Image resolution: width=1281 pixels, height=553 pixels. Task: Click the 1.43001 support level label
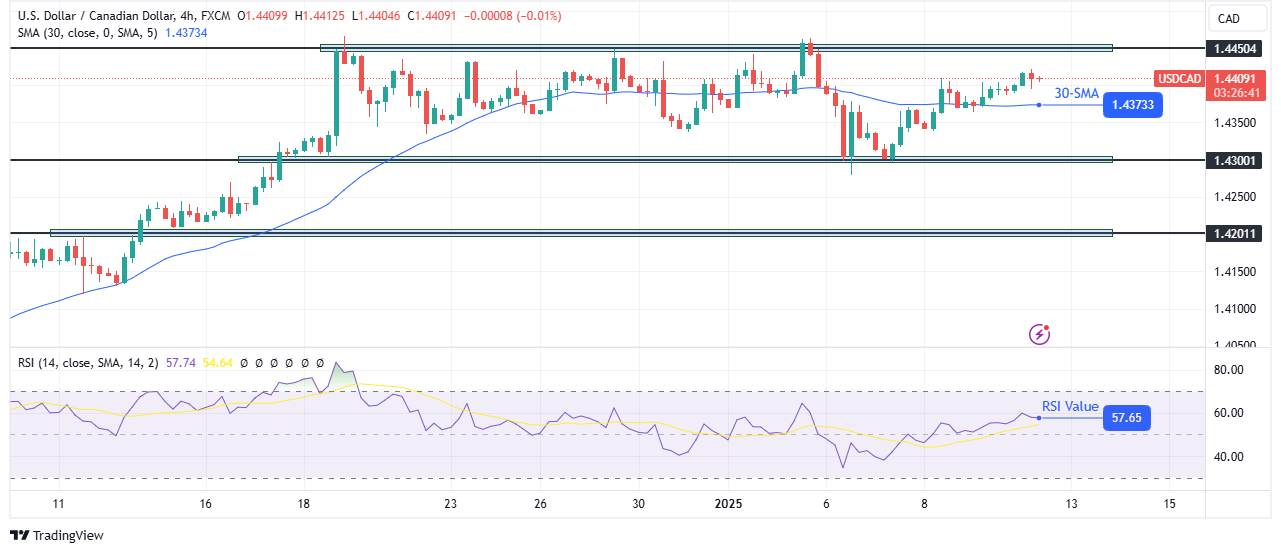tap(1237, 160)
